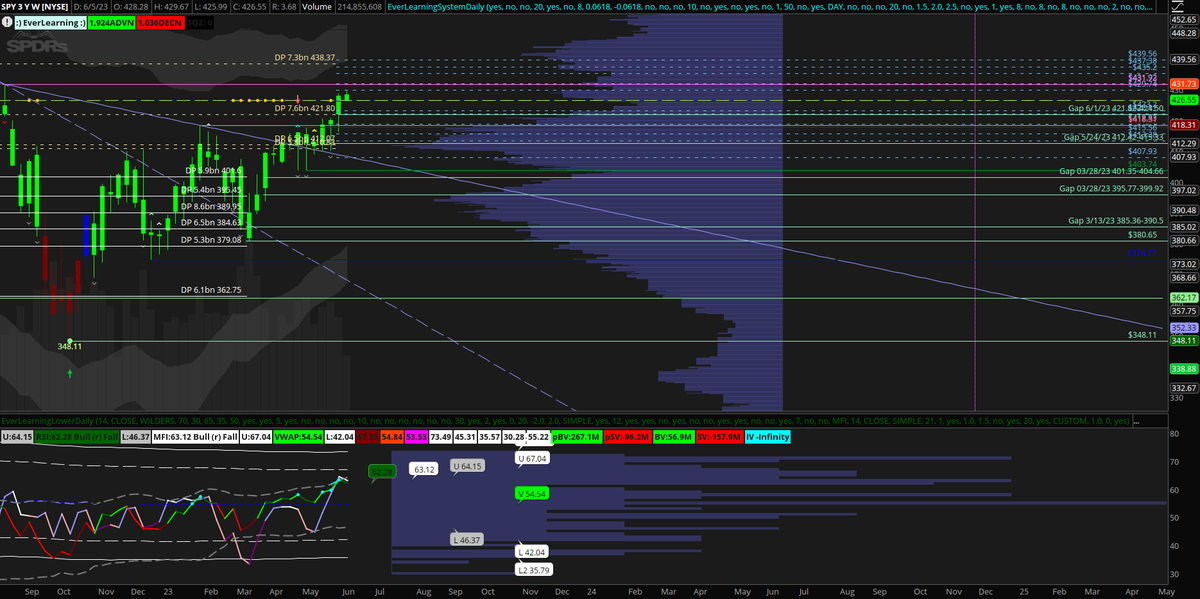
Task: Click the green 'V 54.54' bubble
Action: 533,493
